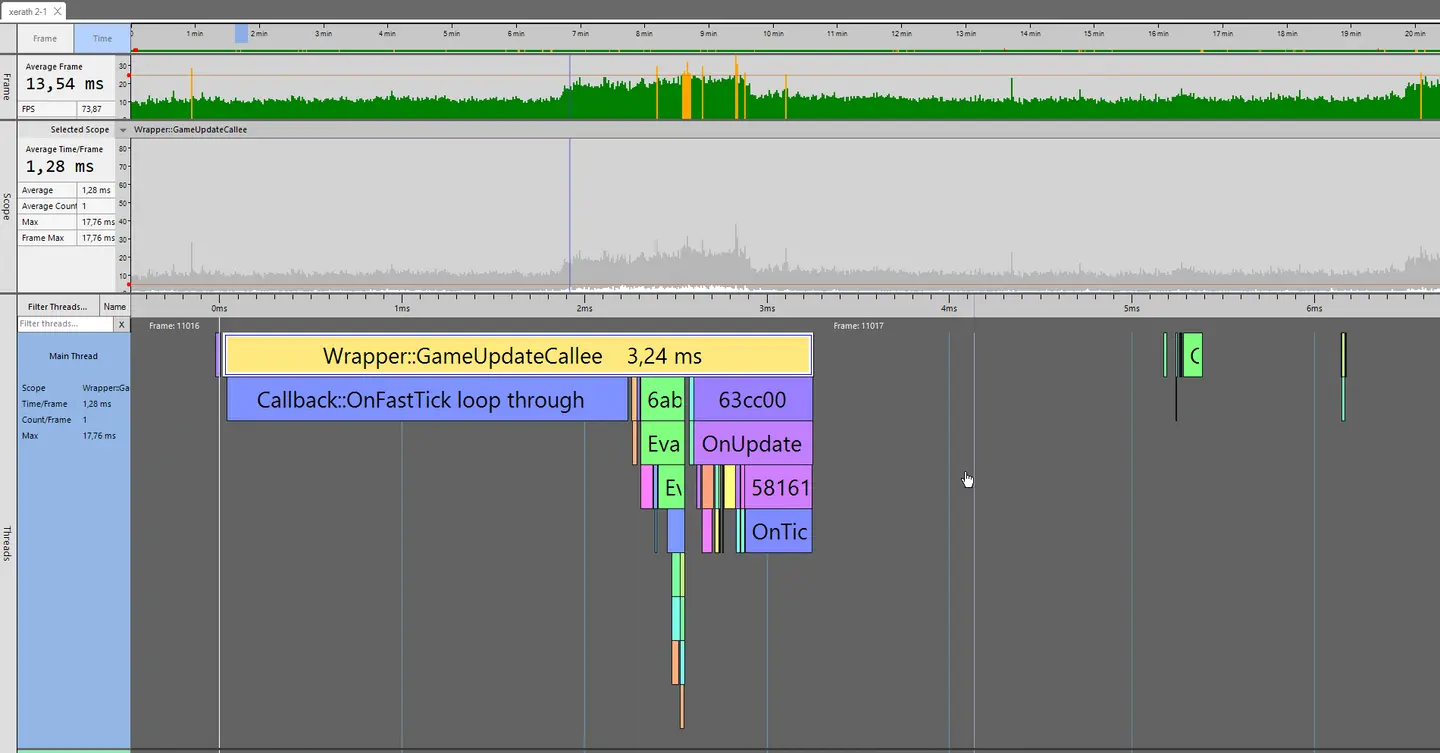Select the green 6ab scope block
The width and height of the screenshot is (1440, 753).
[663, 400]
